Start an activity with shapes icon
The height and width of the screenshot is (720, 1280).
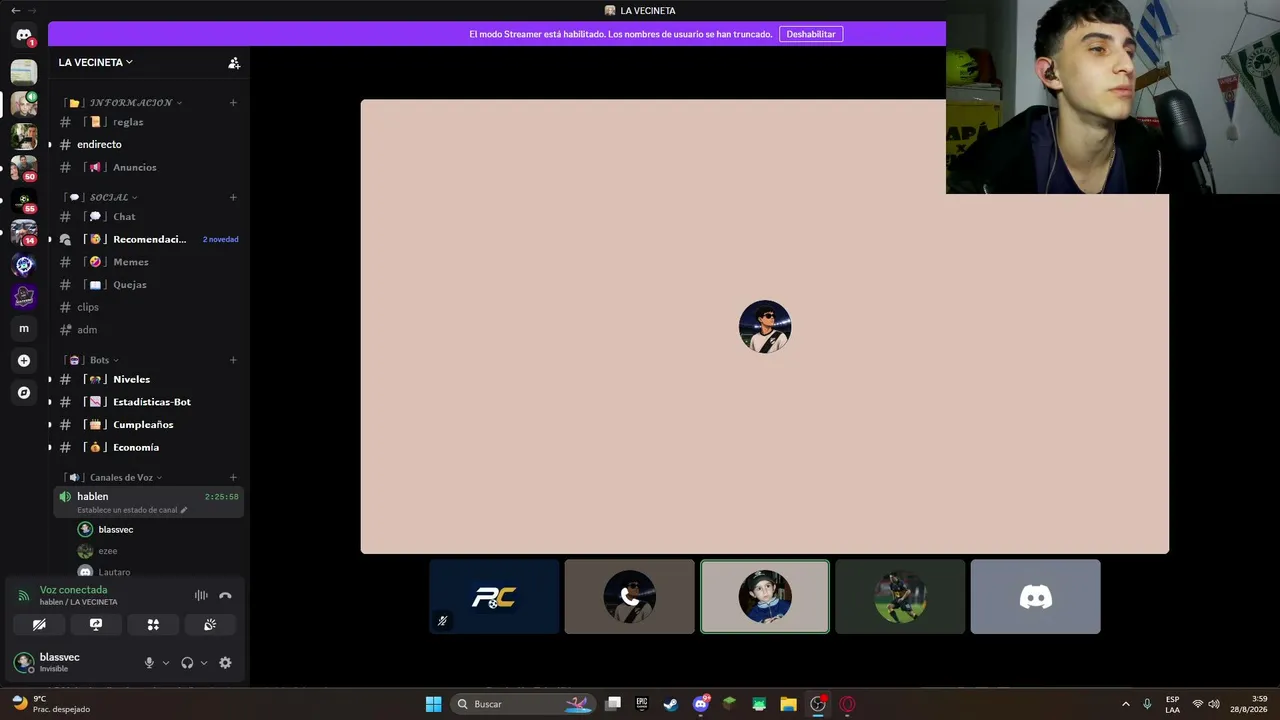153,624
